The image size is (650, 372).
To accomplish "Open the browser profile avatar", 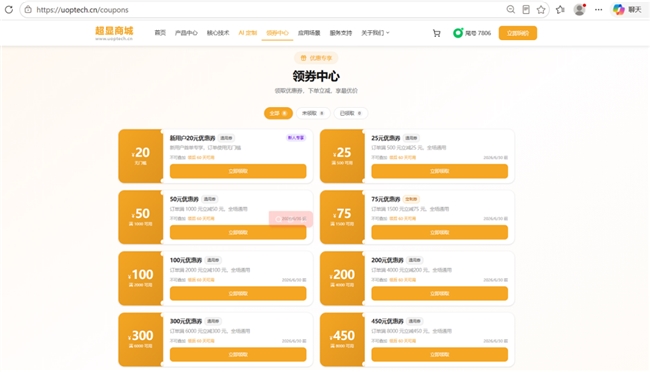I will click(579, 10).
